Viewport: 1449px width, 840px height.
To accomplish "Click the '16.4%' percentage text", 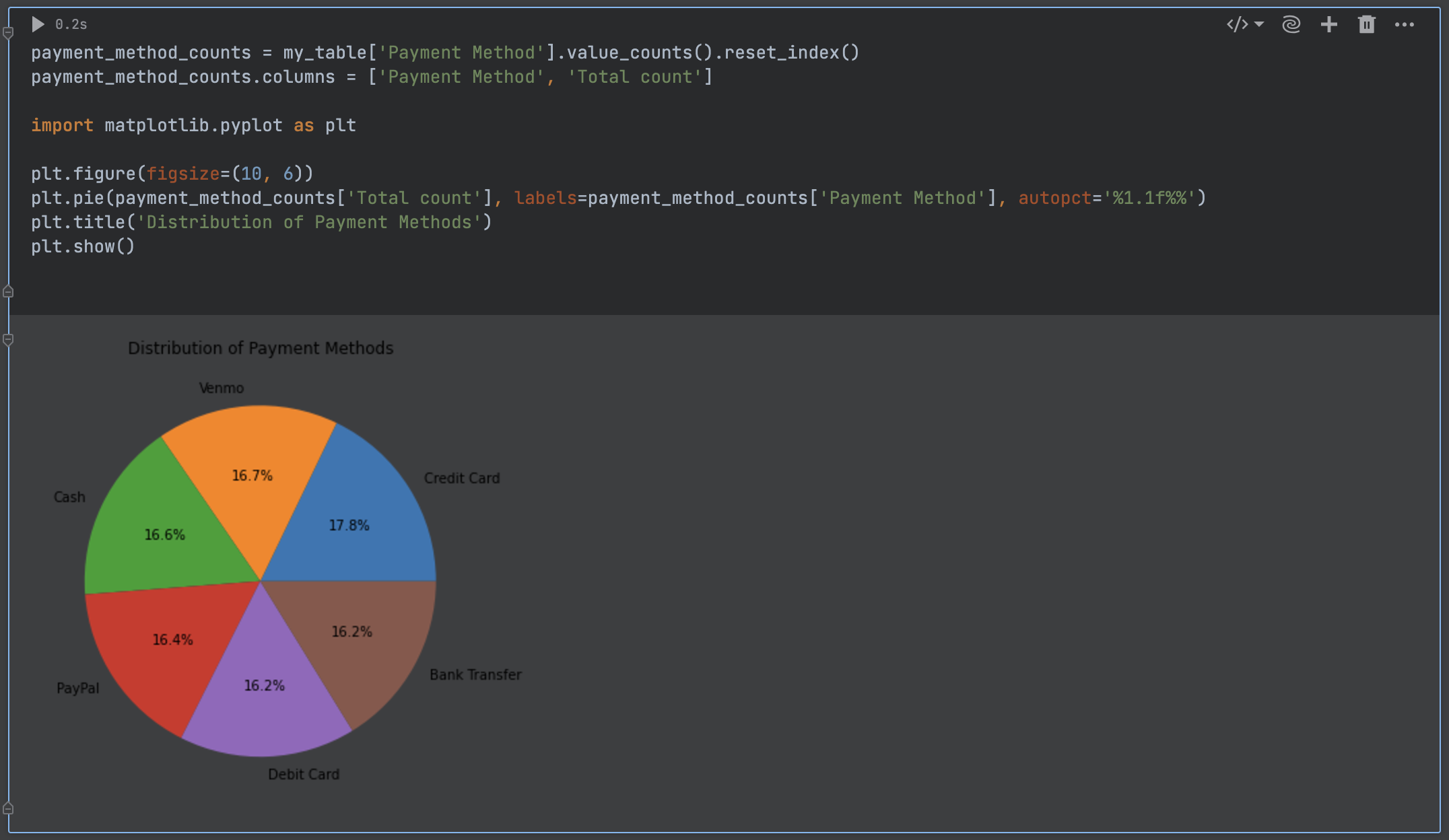I will tap(172, 639).
